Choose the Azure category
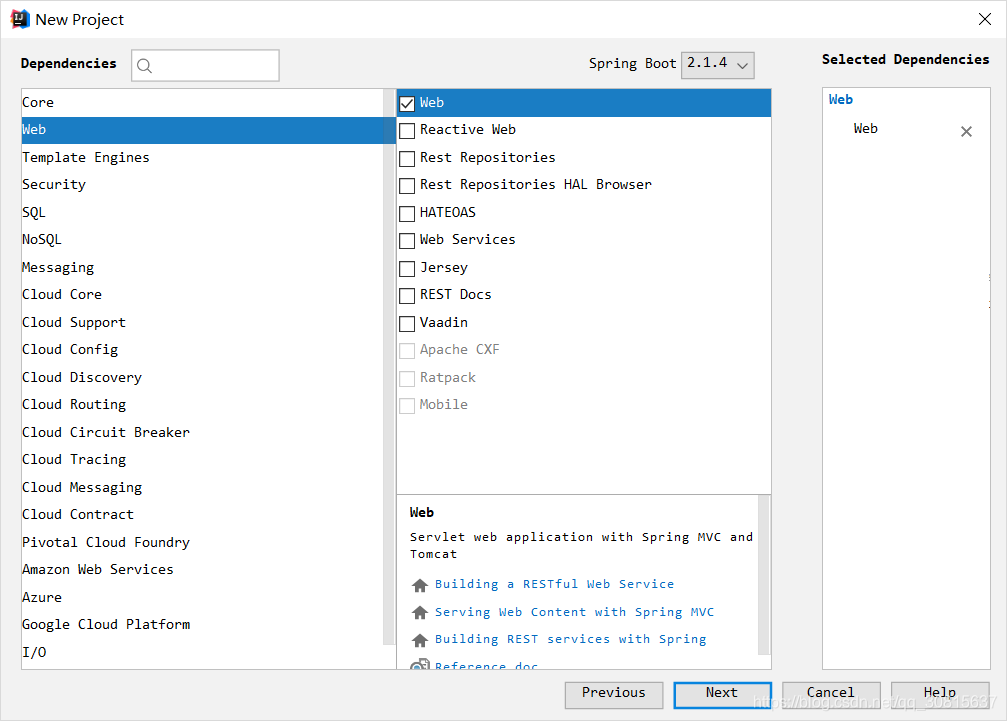Screen dimensions: 1007x721 click(202, 597)
